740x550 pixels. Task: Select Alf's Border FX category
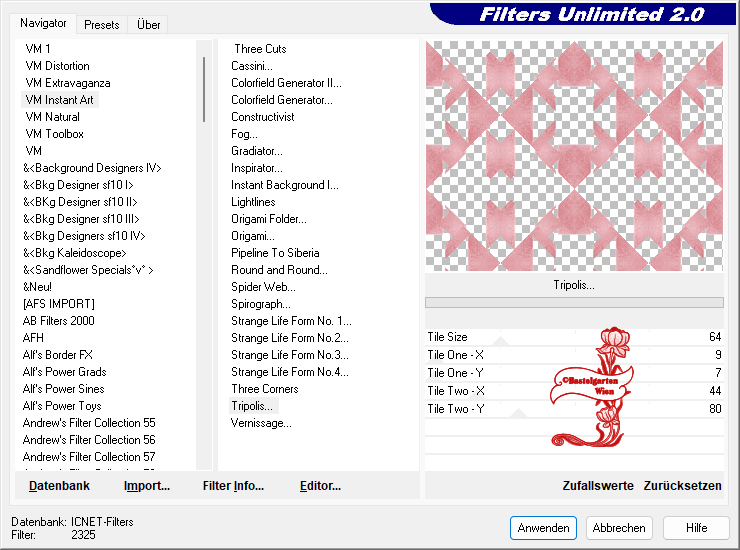[58, 355]
